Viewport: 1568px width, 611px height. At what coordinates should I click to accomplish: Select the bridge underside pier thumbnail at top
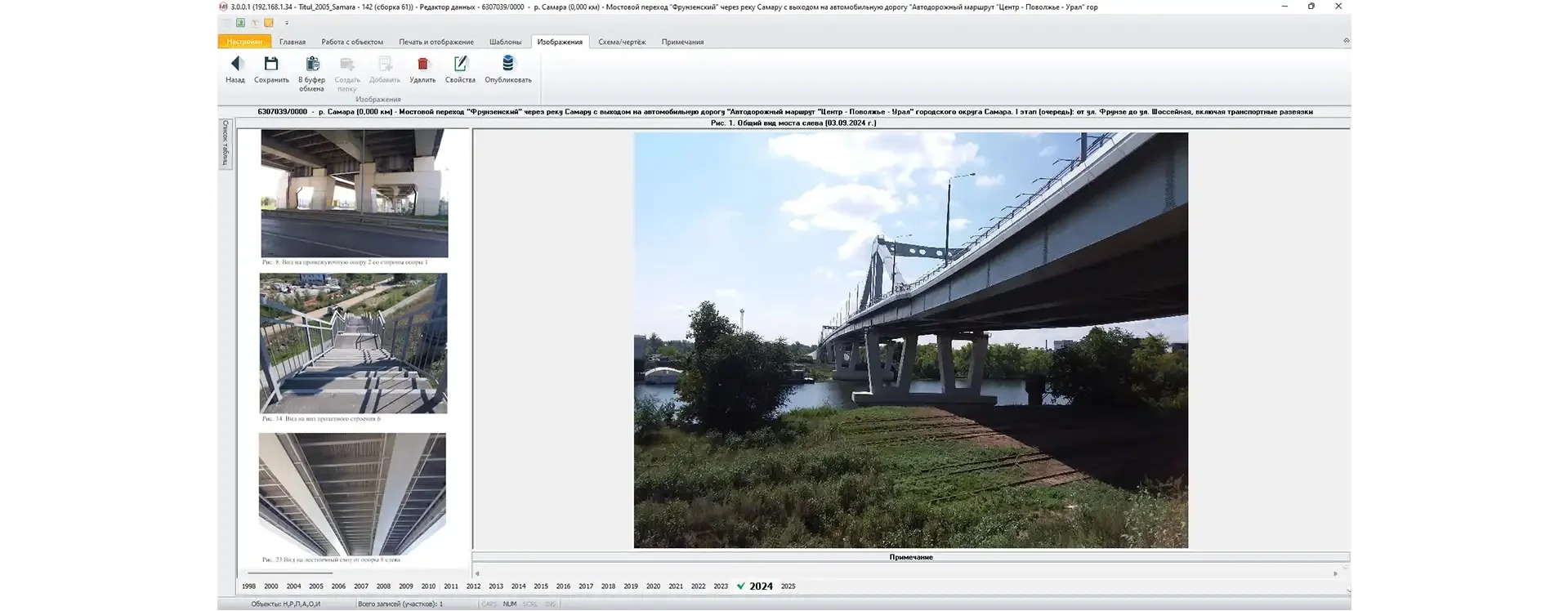click(354, 194)
